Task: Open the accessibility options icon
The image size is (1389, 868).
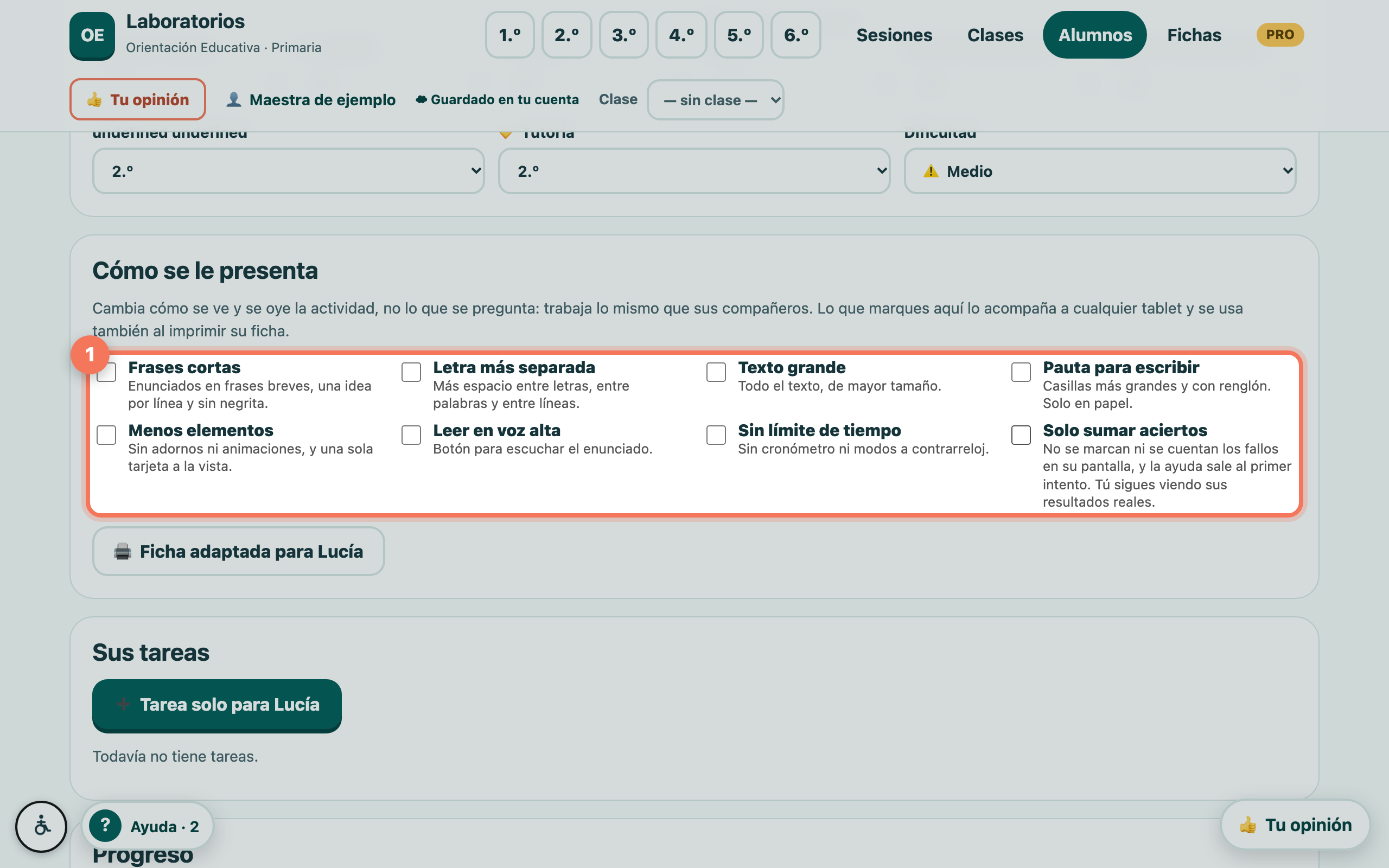Action: 41,826
